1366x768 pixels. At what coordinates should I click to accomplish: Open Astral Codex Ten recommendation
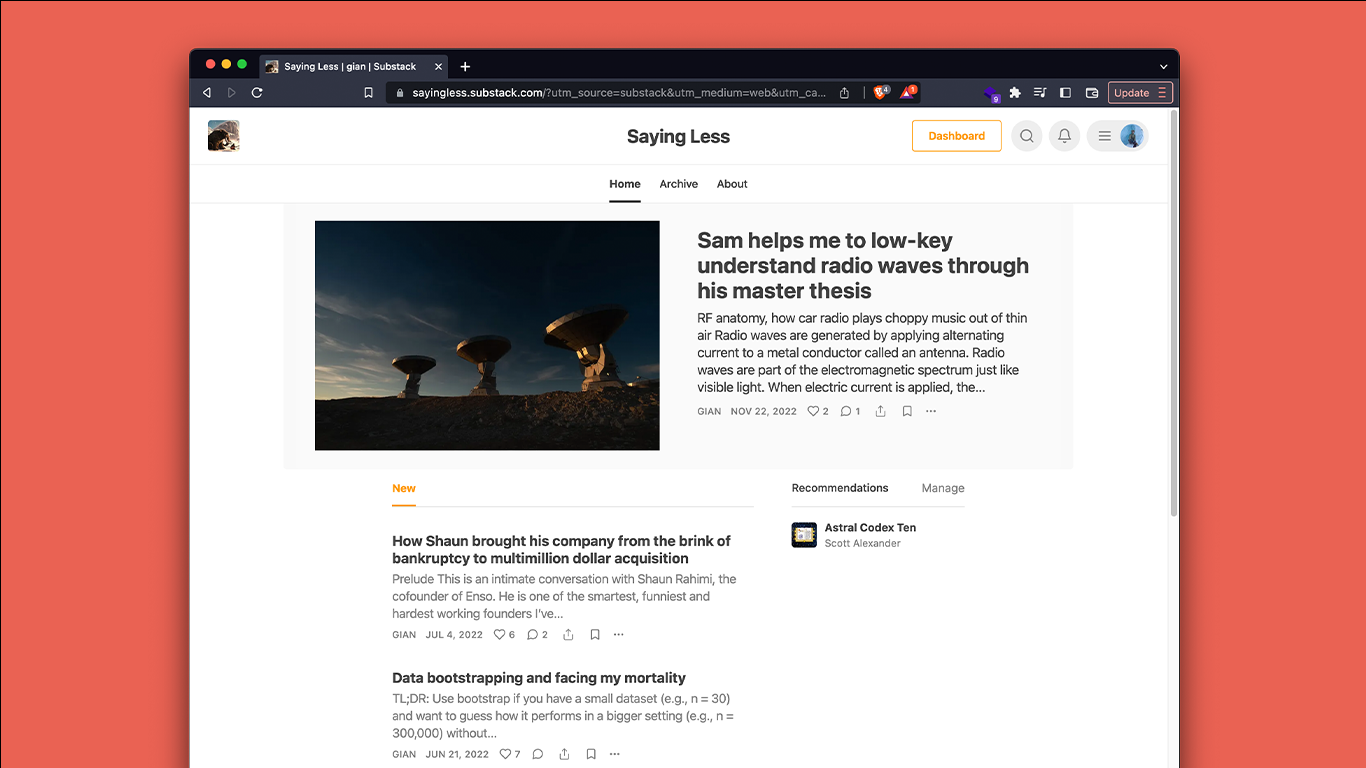pyautogui.click(x=870, y=528)
